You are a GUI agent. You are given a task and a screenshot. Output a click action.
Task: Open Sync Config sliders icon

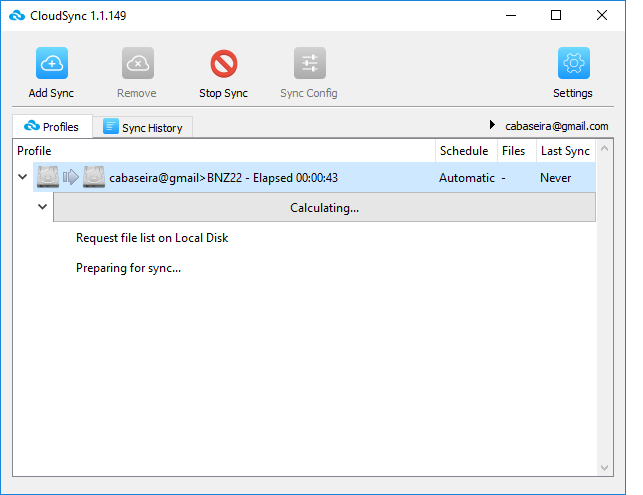310,63
